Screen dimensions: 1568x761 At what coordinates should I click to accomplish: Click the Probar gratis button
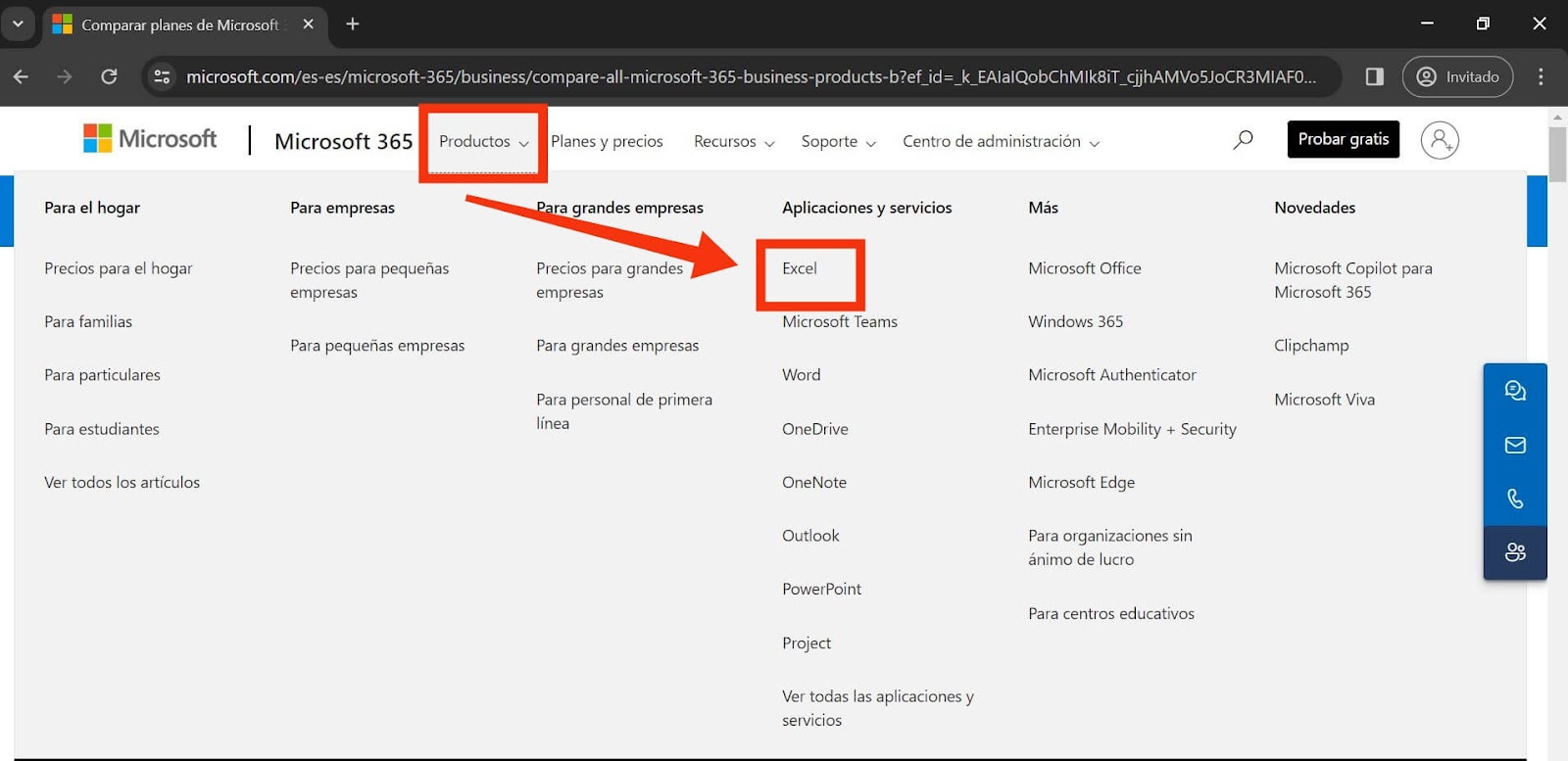coord(1343,139)
